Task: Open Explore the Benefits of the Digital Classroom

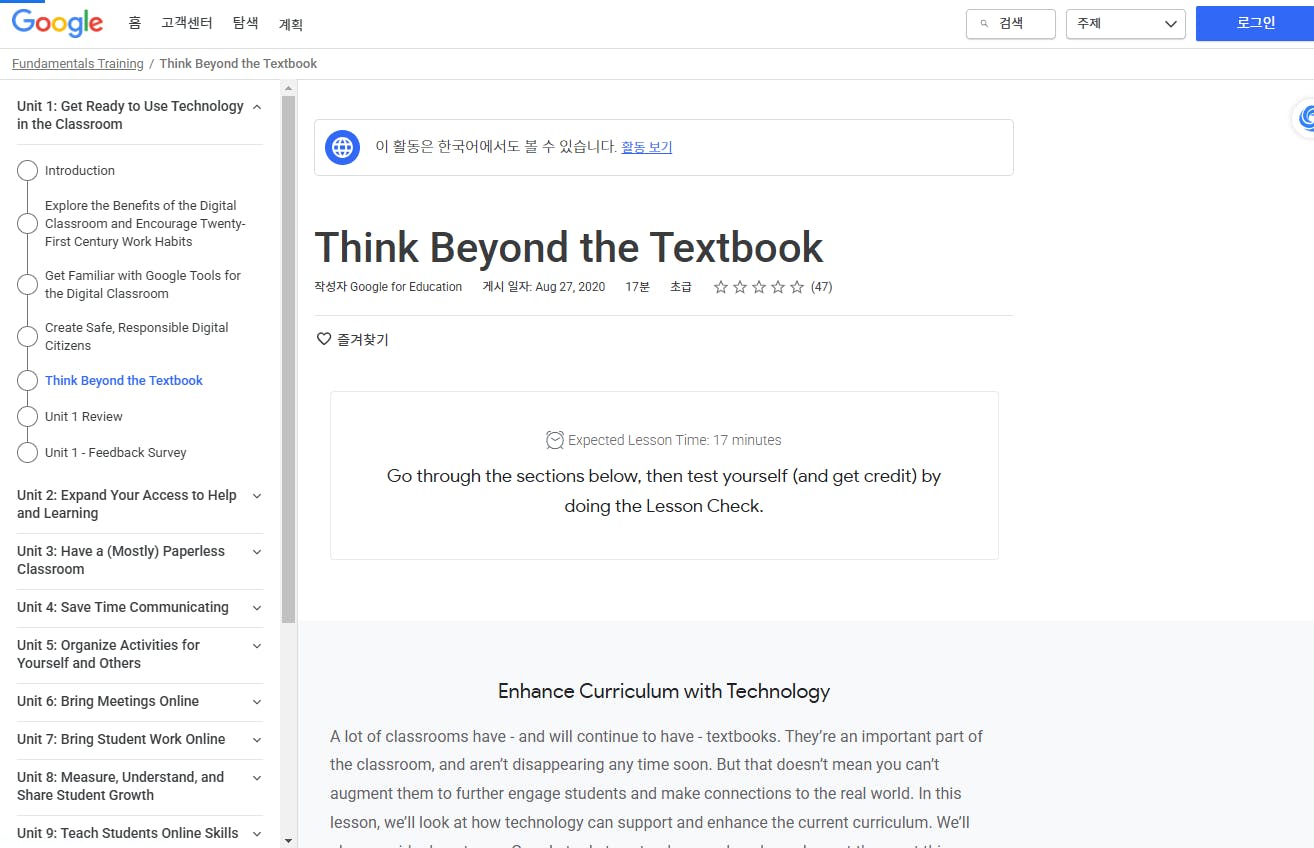Action: (145, 224)
